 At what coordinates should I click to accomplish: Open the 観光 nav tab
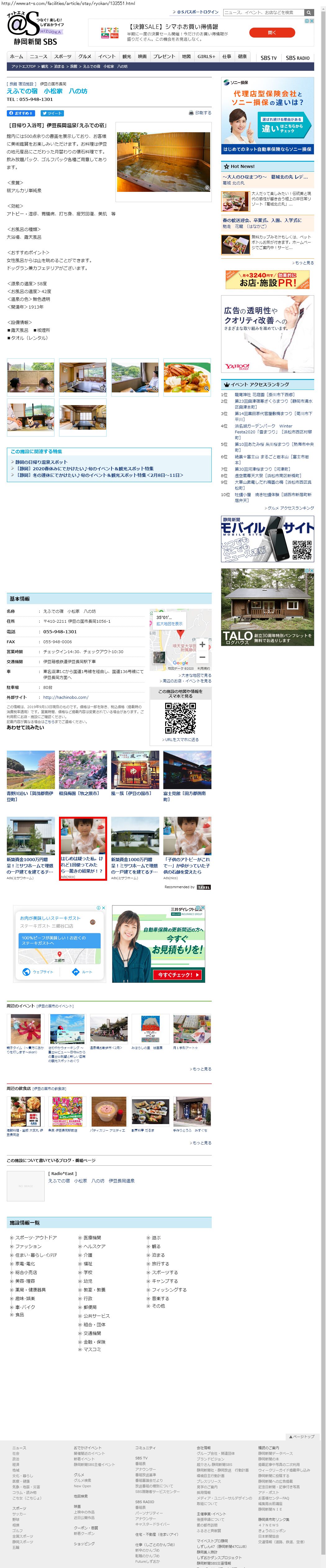(127, 56)
